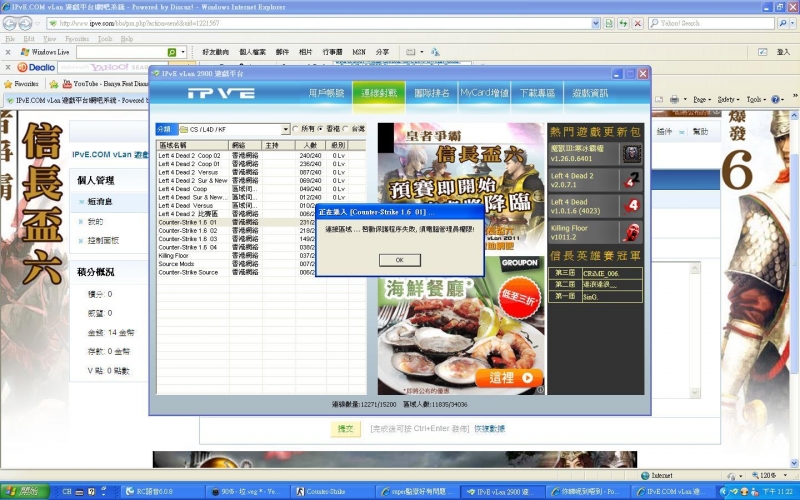Open the CS / L4D / KF category dropdown

coord(286,130)
